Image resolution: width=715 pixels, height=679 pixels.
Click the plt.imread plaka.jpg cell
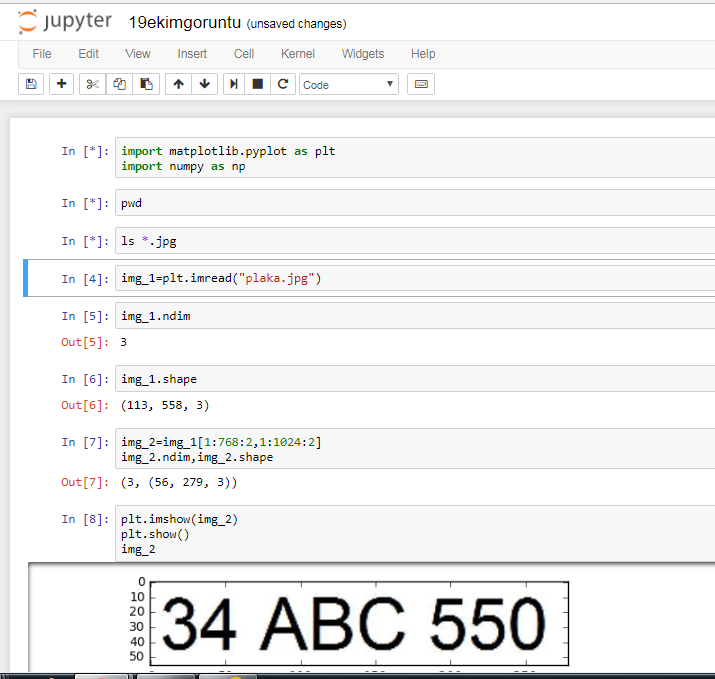pyautogui.click(x=415, y=278)
